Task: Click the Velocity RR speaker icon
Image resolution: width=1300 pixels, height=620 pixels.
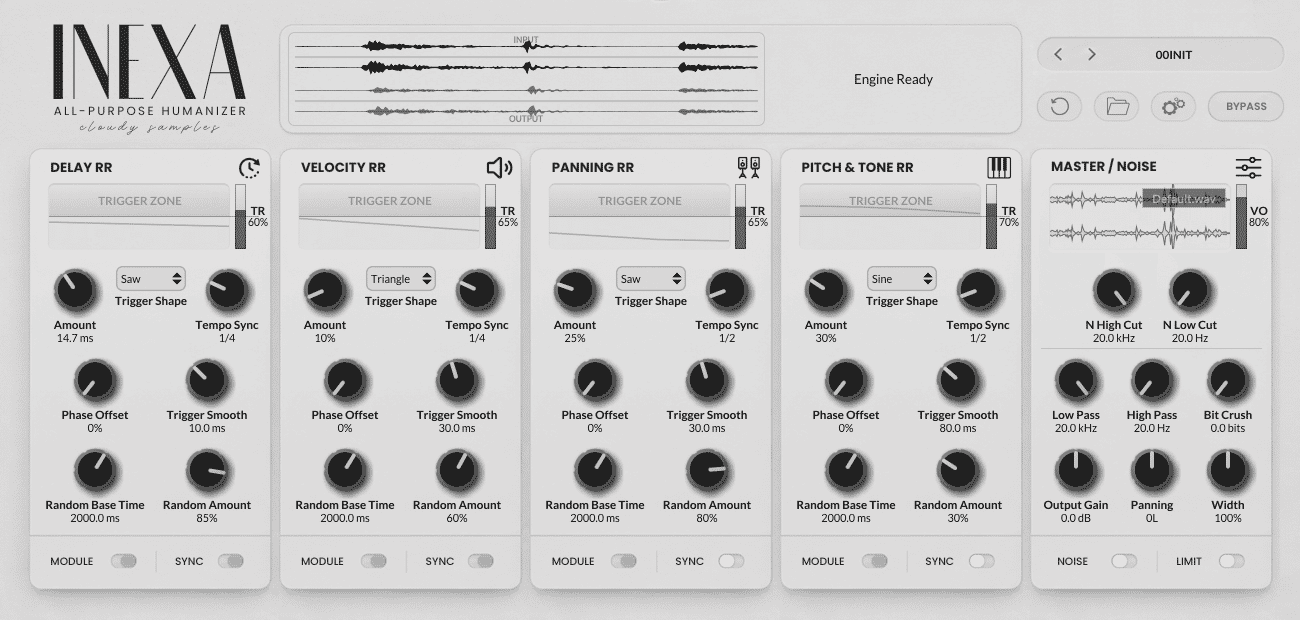Action: pos(499,168)
